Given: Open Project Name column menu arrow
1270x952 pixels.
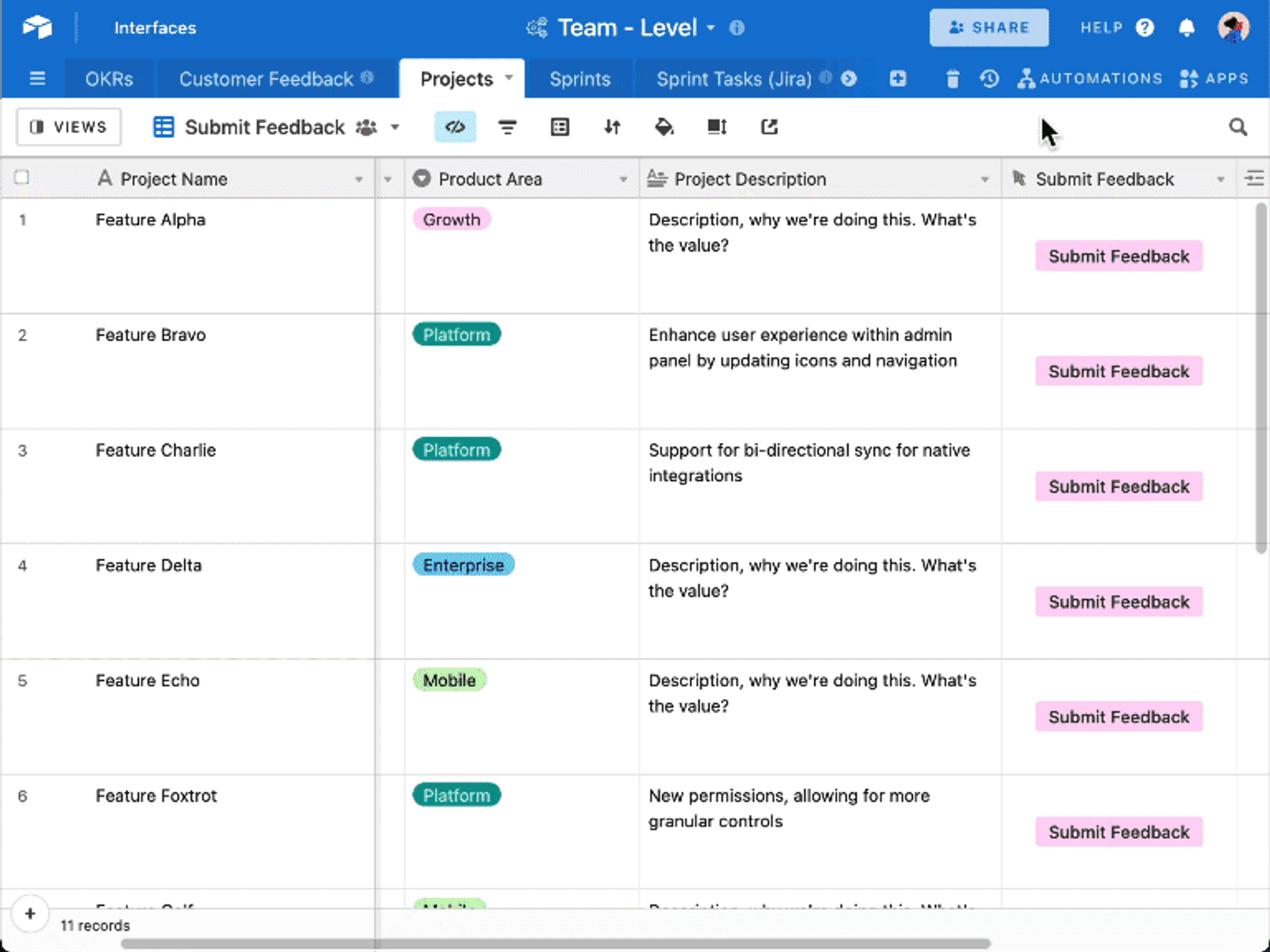Looking at the screenshot, I should [x=359, y=179].
